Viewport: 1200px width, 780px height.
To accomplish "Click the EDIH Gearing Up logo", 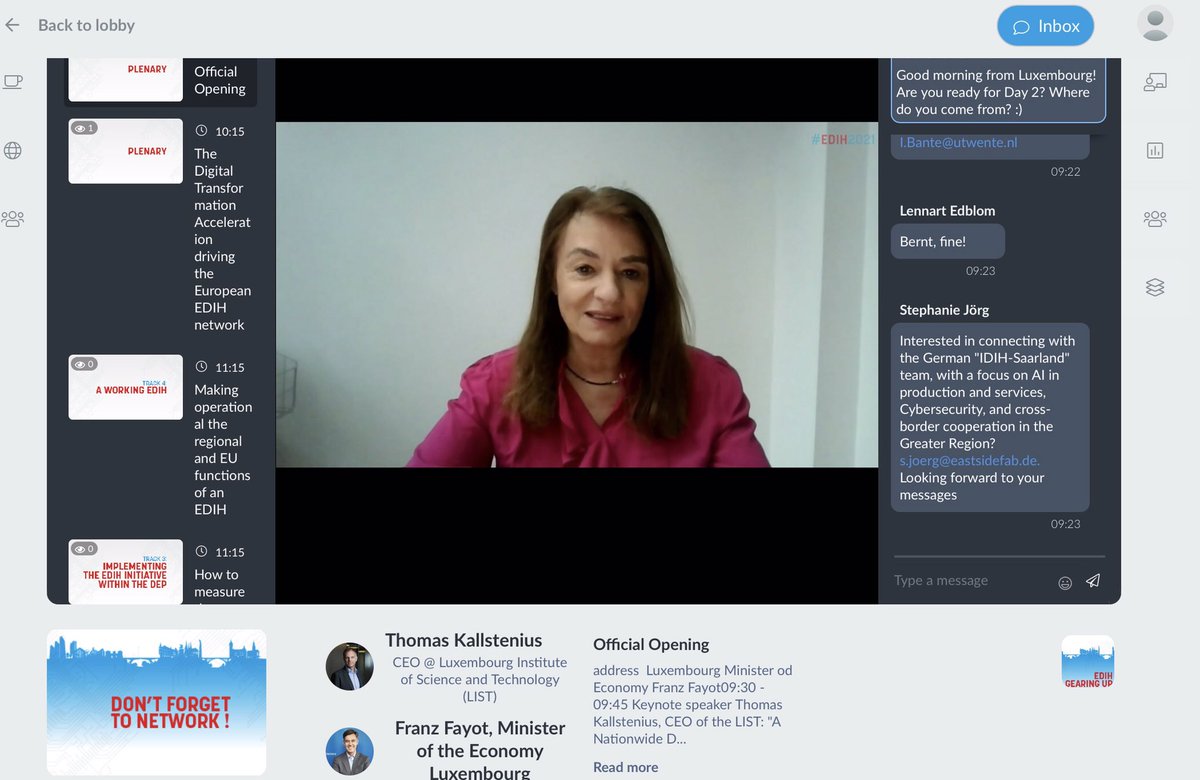I will (x=1088, y=661).
